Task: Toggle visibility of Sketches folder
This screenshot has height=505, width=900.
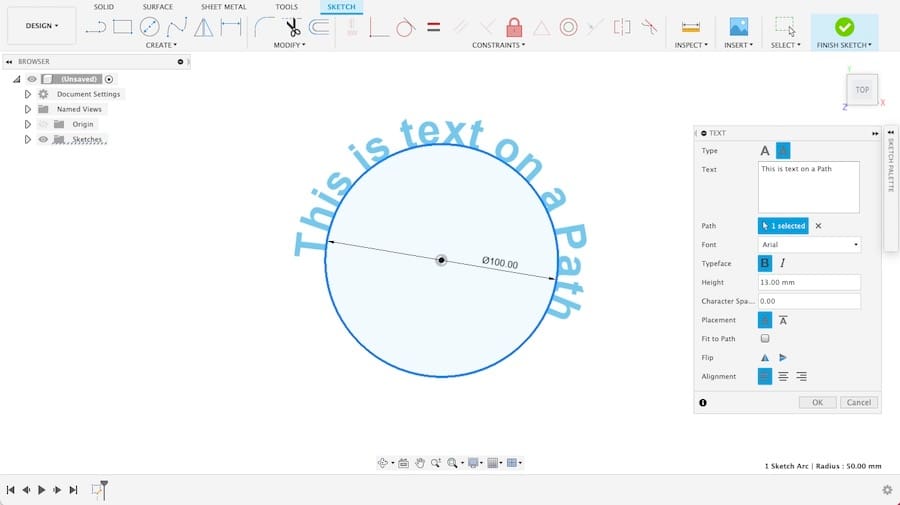Action: (43, 139)
